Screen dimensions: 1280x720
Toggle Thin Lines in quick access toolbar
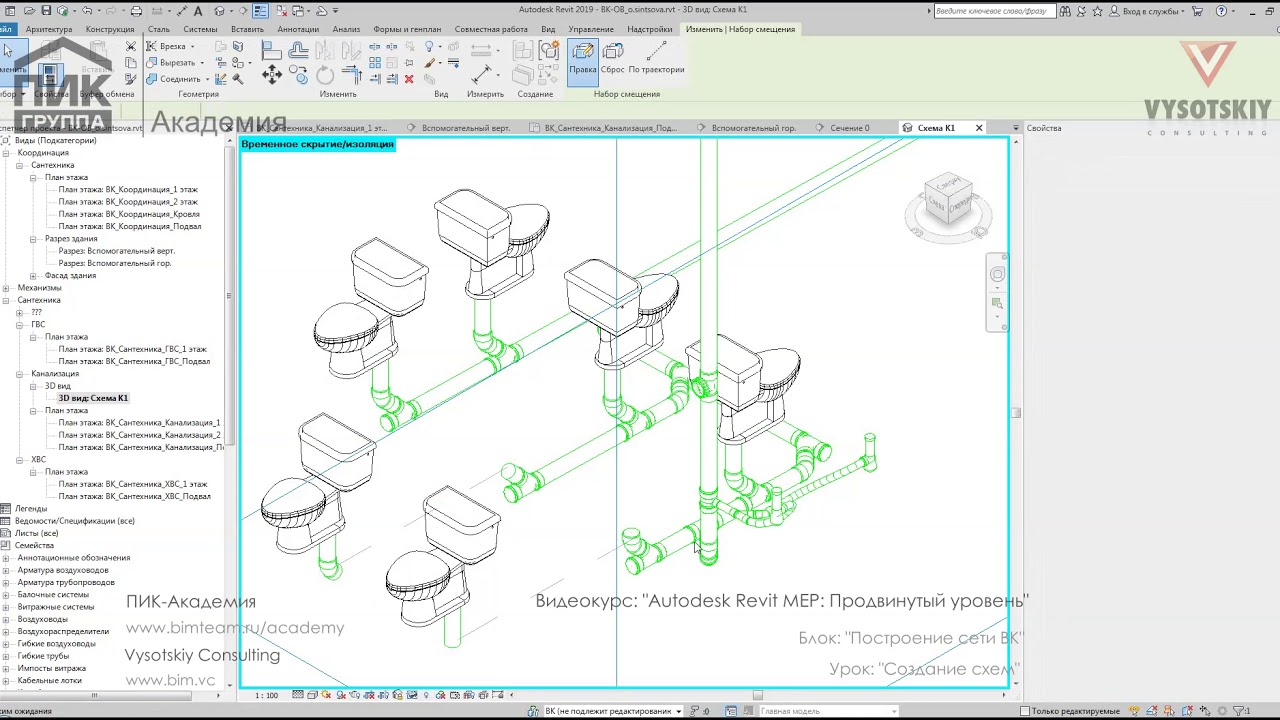coord(260,11)
